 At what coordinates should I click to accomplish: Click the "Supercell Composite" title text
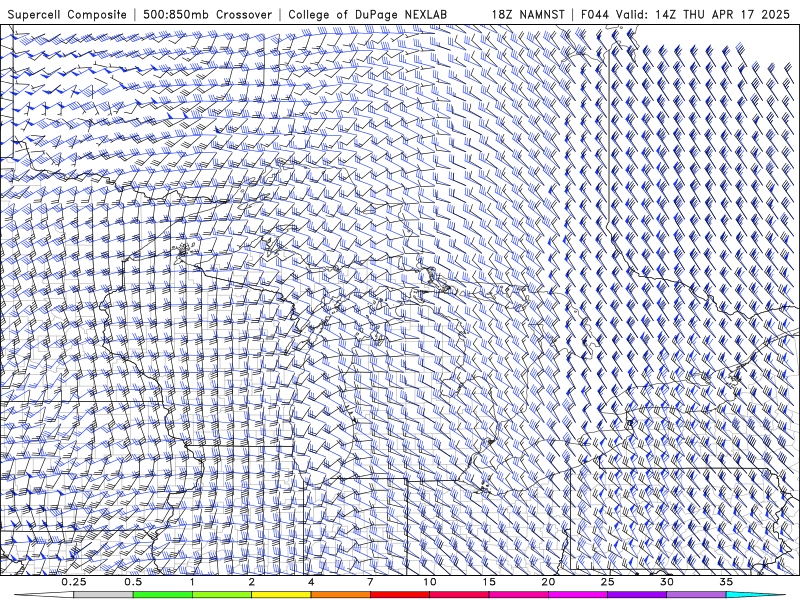point(67,14)
